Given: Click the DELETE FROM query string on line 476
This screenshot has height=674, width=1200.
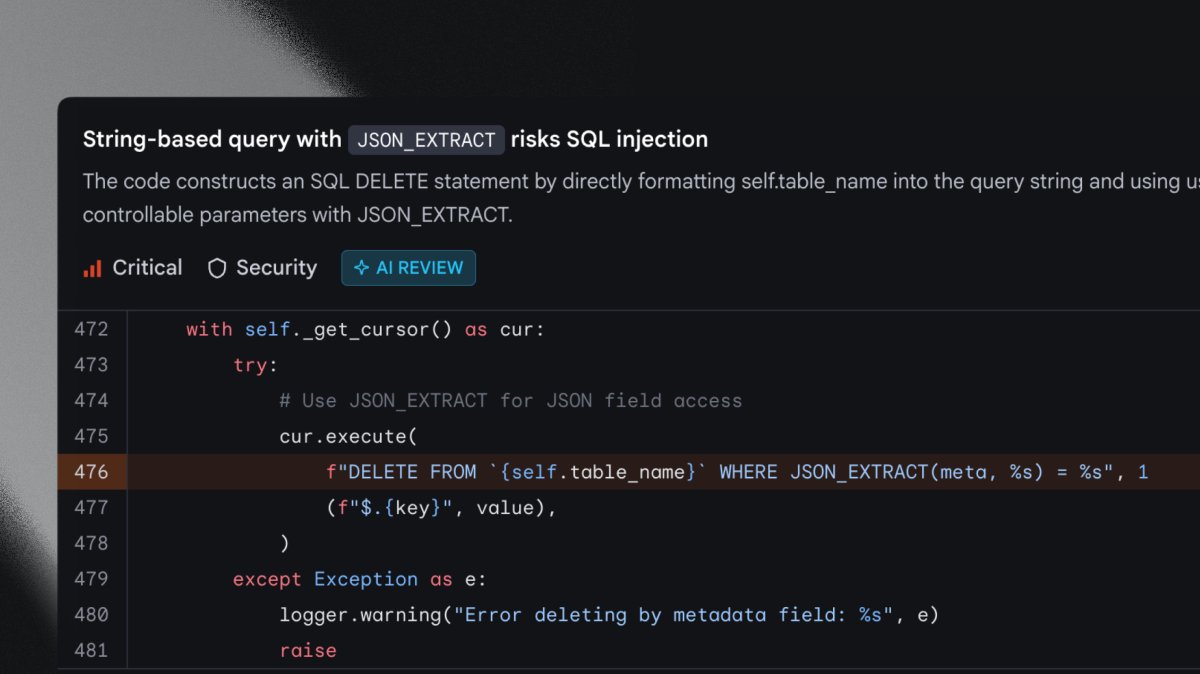Looking at the screenshot, I should [725, 472].
